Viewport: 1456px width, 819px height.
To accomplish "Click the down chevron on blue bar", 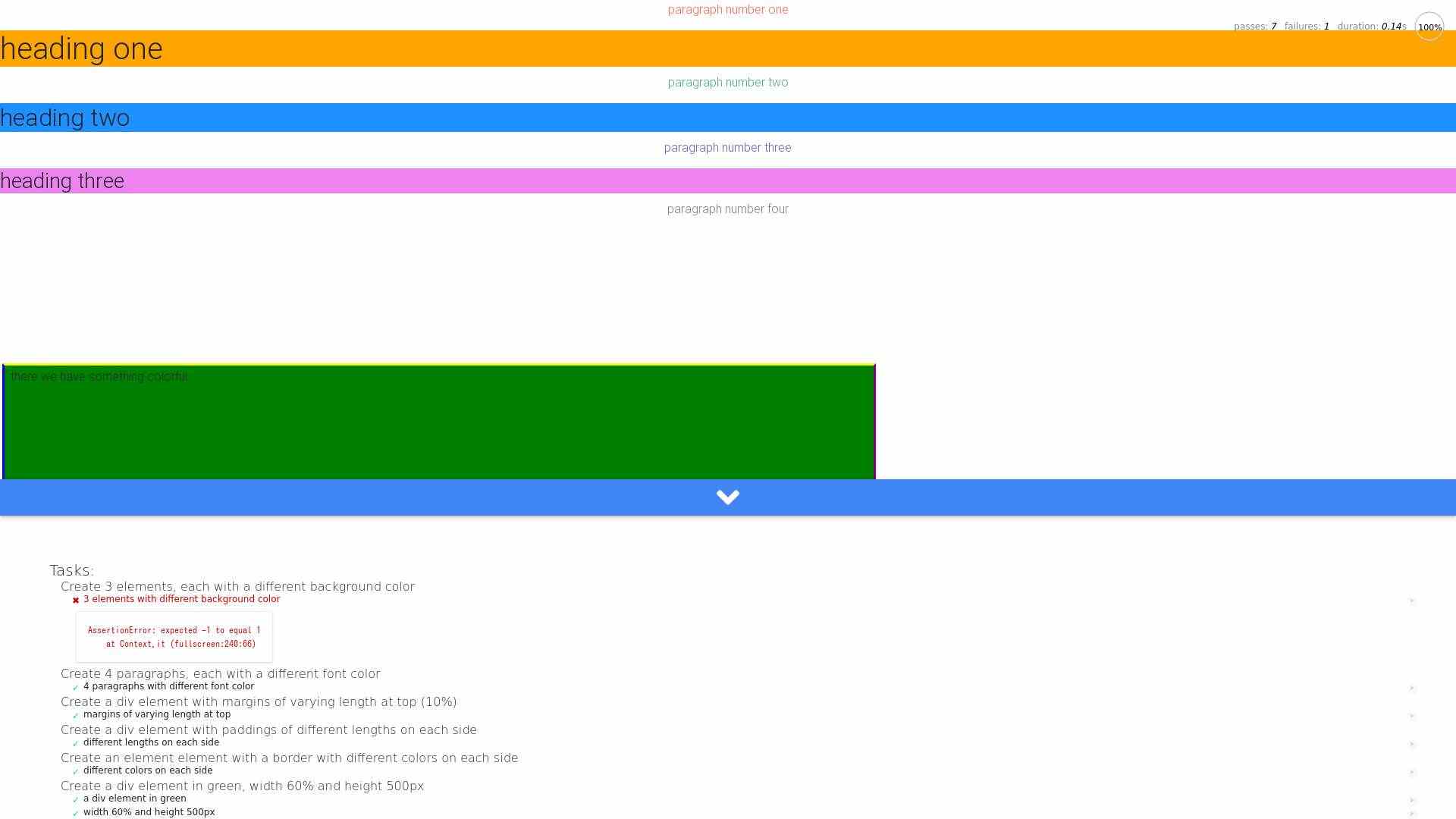I will coord(727,497).
